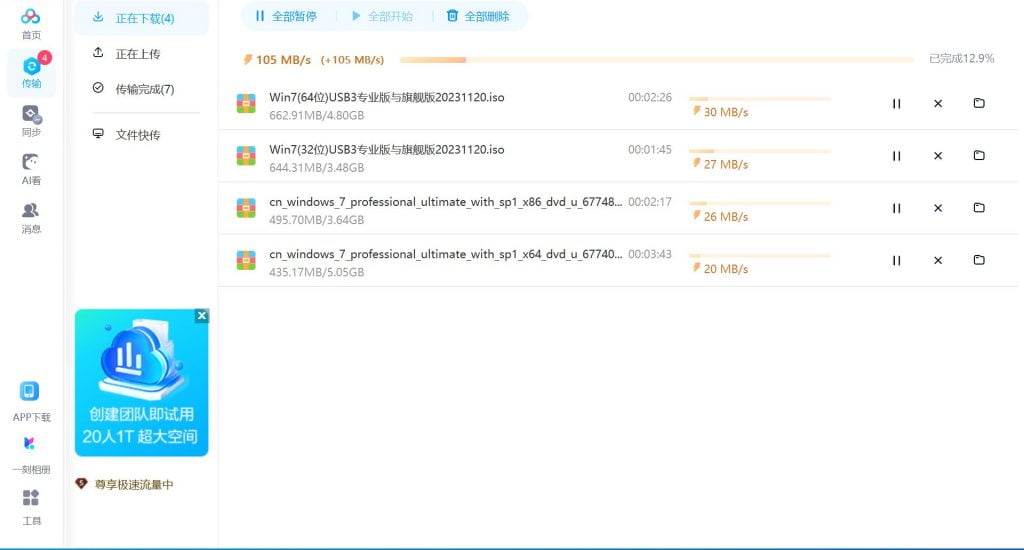The height and width of the screenshot is (550, 1024).
Task: Click 全部删除 delete all button
Action: coord(477,16)
